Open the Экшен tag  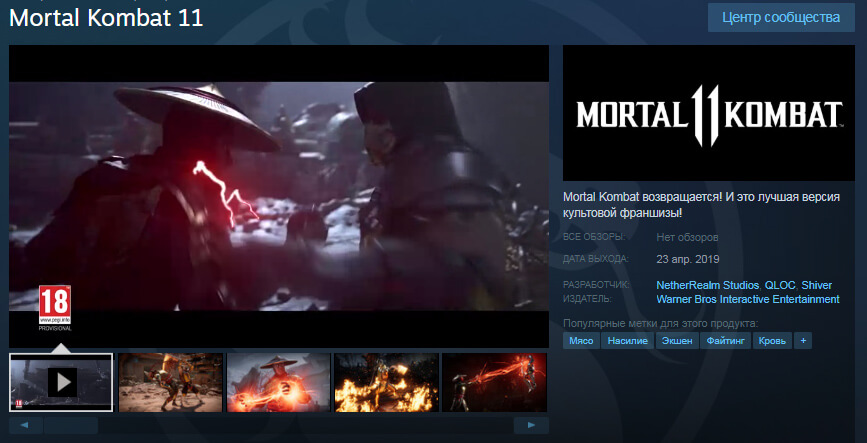click(677, 341)
